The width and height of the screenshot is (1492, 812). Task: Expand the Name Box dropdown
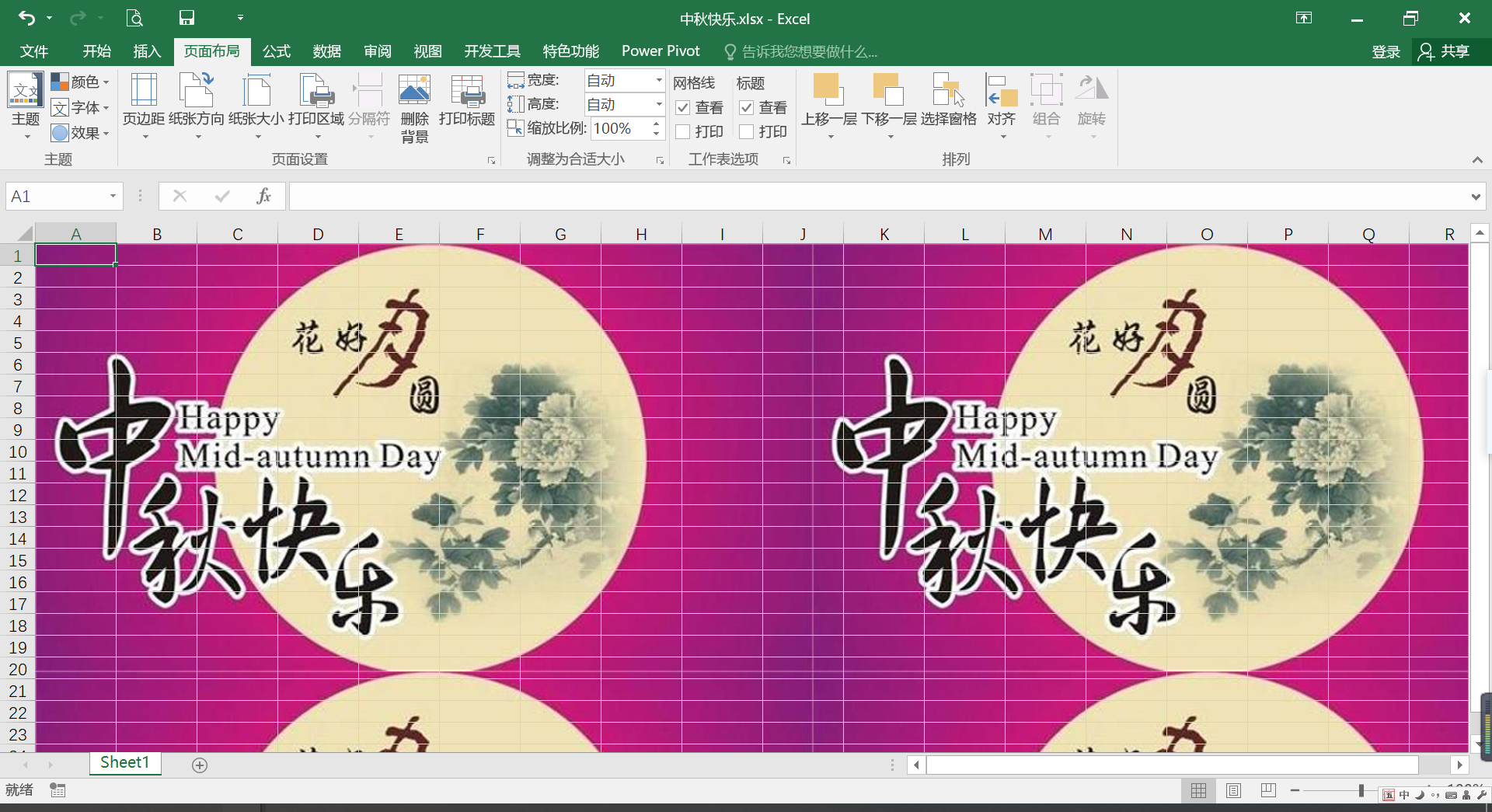tap(113, 196)
